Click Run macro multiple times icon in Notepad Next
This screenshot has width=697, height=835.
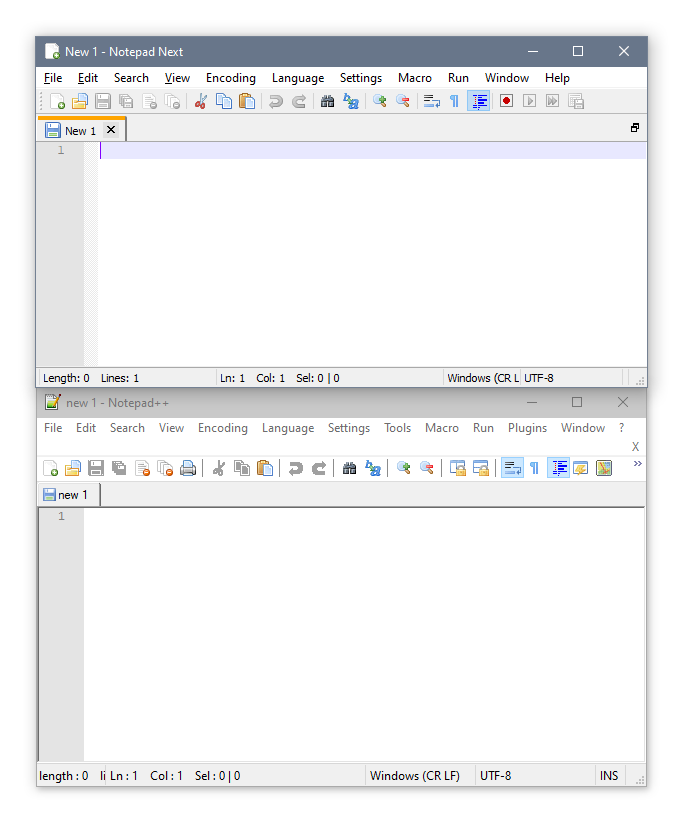[553, 101]
